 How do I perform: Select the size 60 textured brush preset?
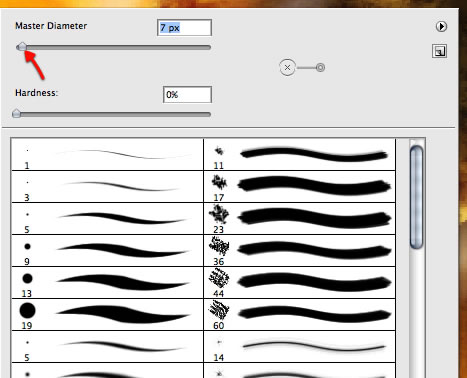pyautogui.click(x=299, y=314)
